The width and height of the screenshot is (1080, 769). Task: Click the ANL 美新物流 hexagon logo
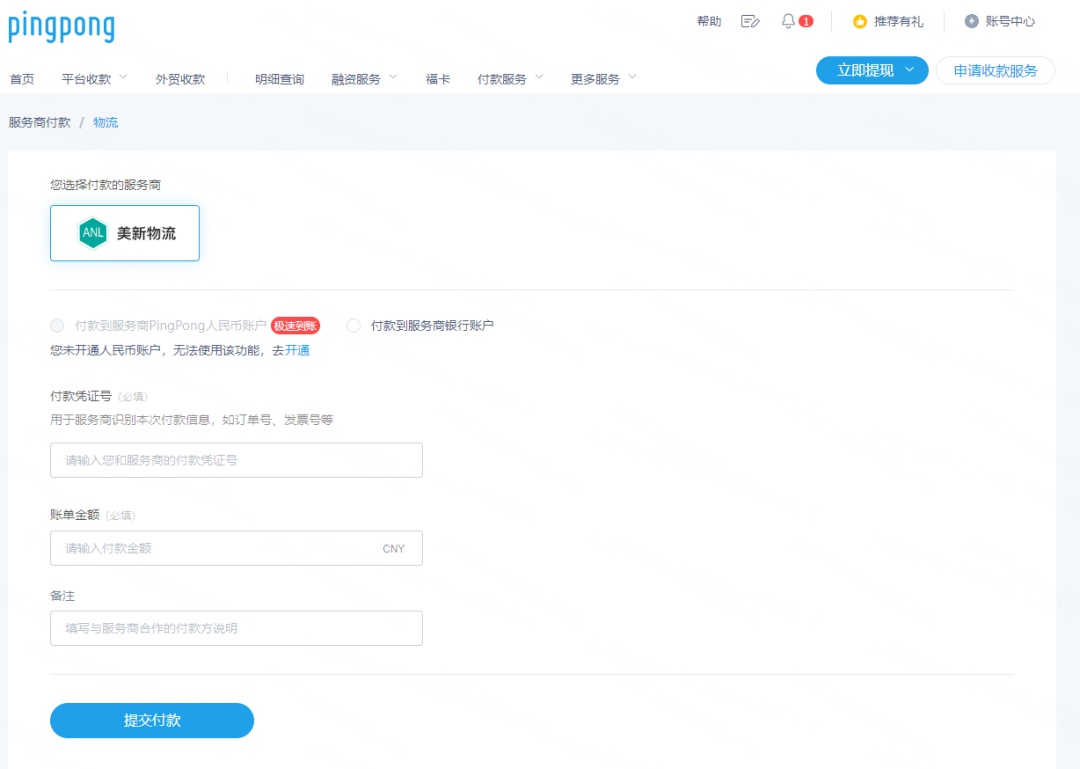[93, 233]
